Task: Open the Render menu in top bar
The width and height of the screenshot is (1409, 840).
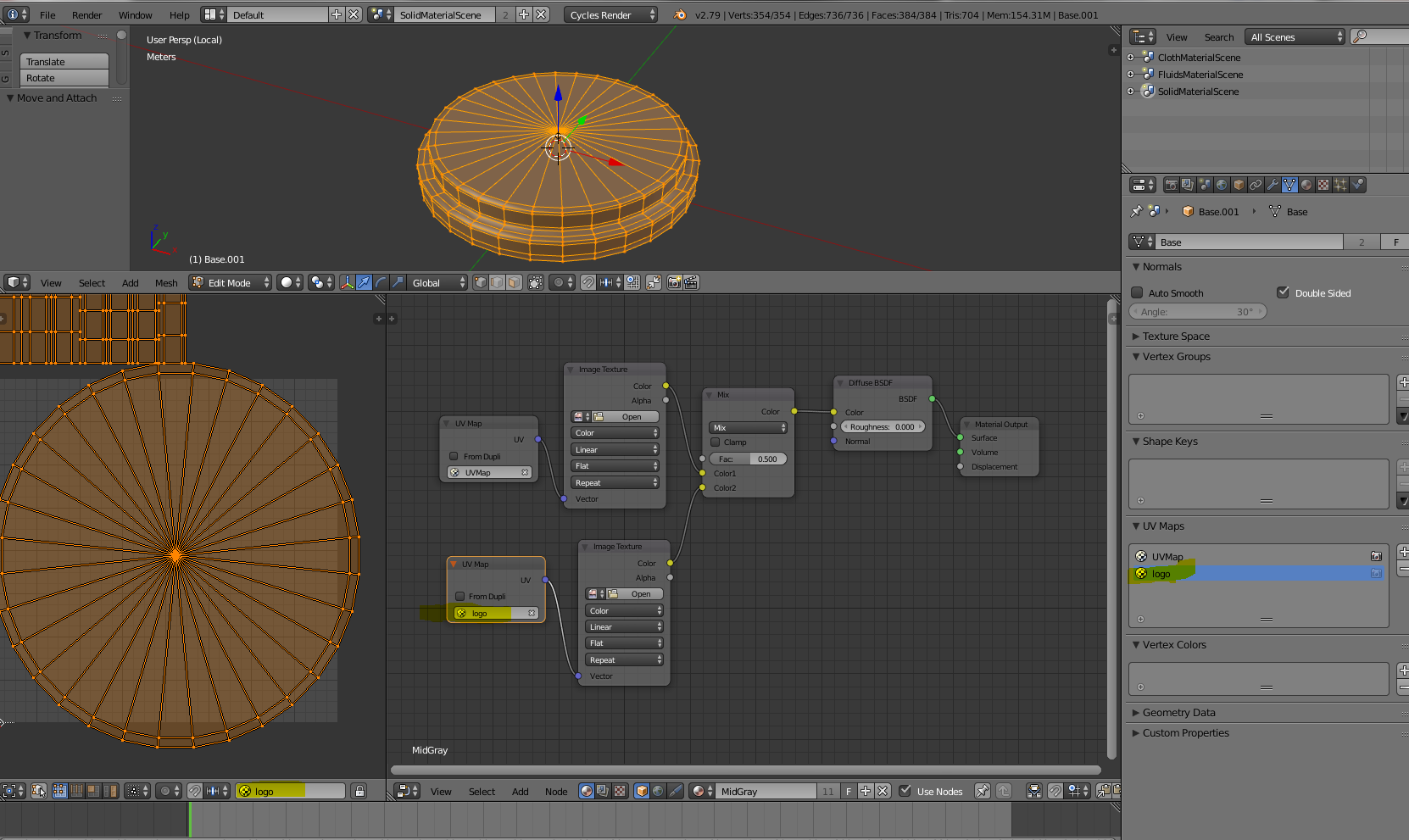Action: pyautogui.click(x=86, y=14)
